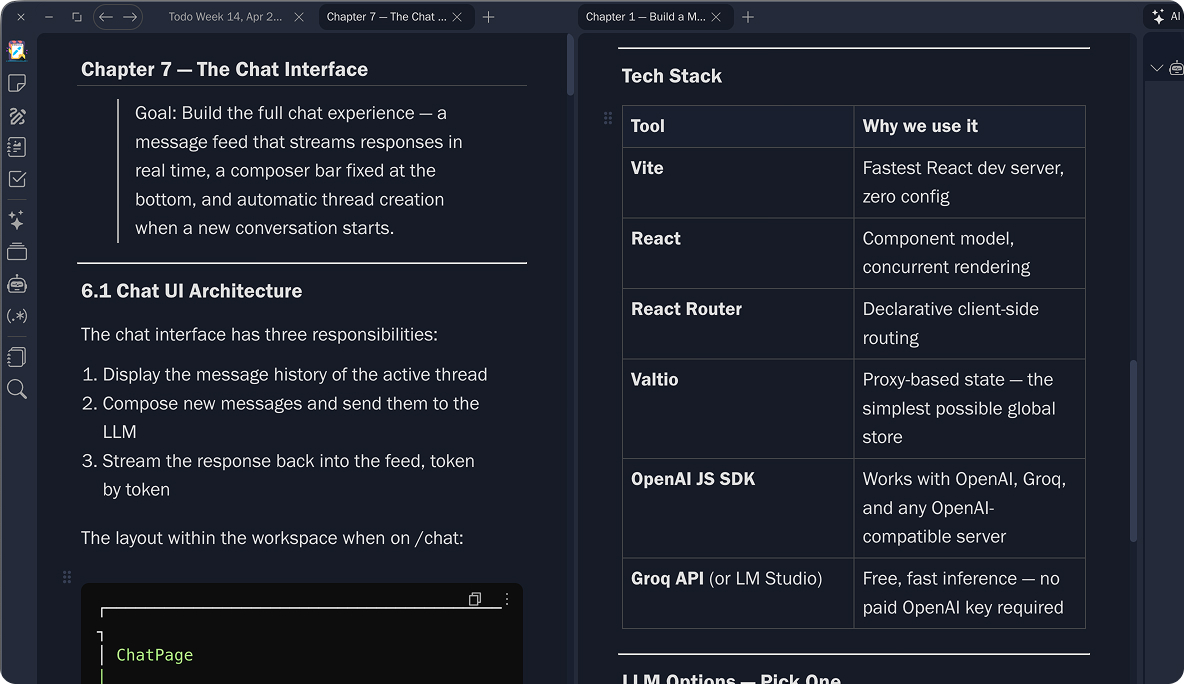
Task: Open the search magnifier icon in sidebar
Action: [x=17, y=389]
